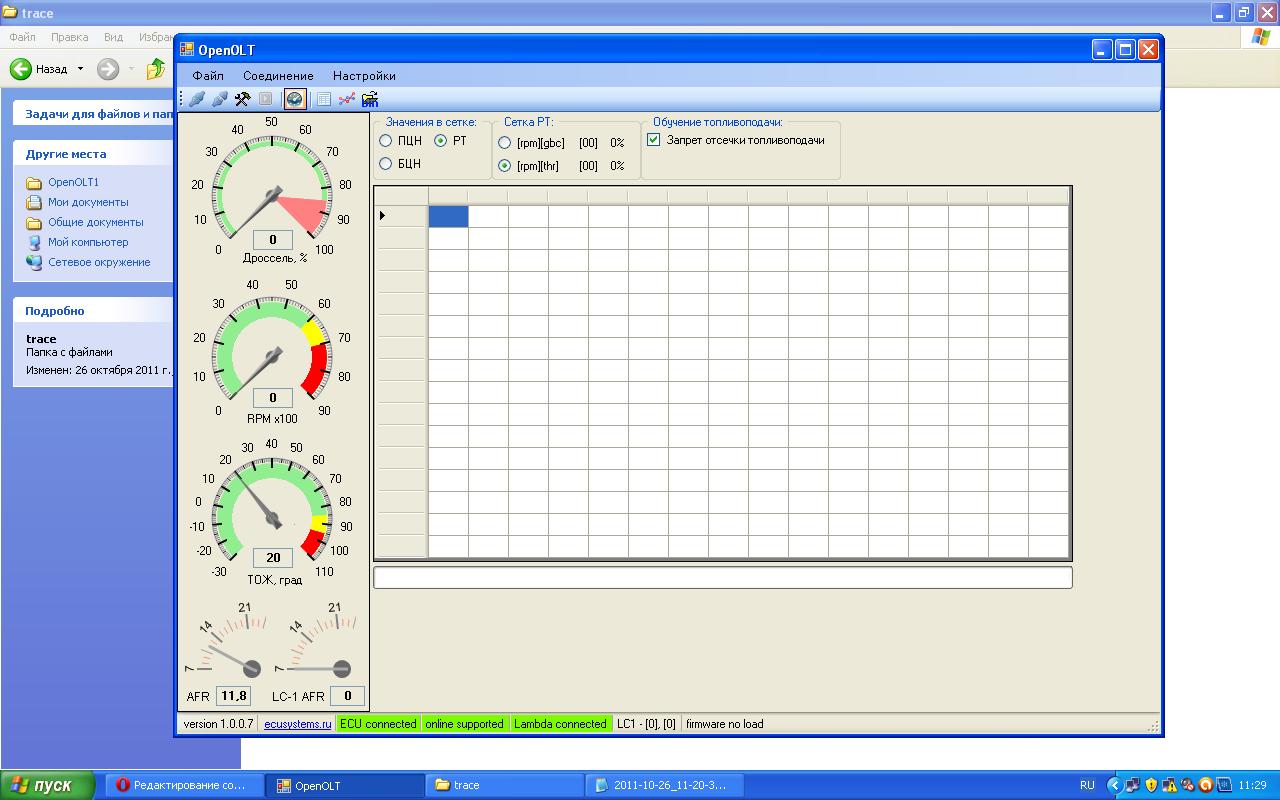Screen dimensions: 1280x800
Task: Click the graph chart icon in toolbar
Action: [x=347, y=99]
